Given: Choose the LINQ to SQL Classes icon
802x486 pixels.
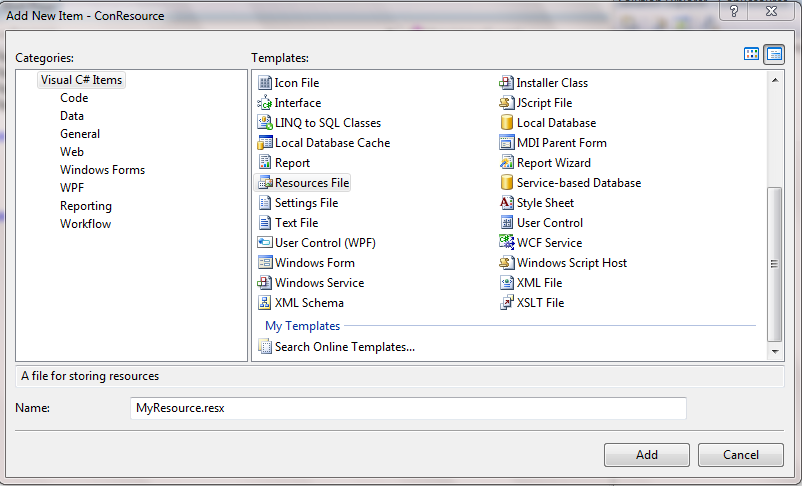Looking at the screenshot, I should 264,123.
